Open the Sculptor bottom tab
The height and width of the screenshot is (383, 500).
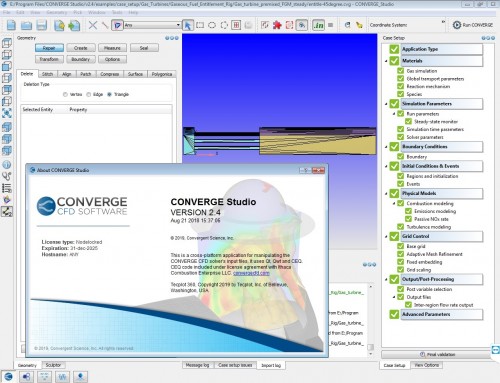coord(53,365)
